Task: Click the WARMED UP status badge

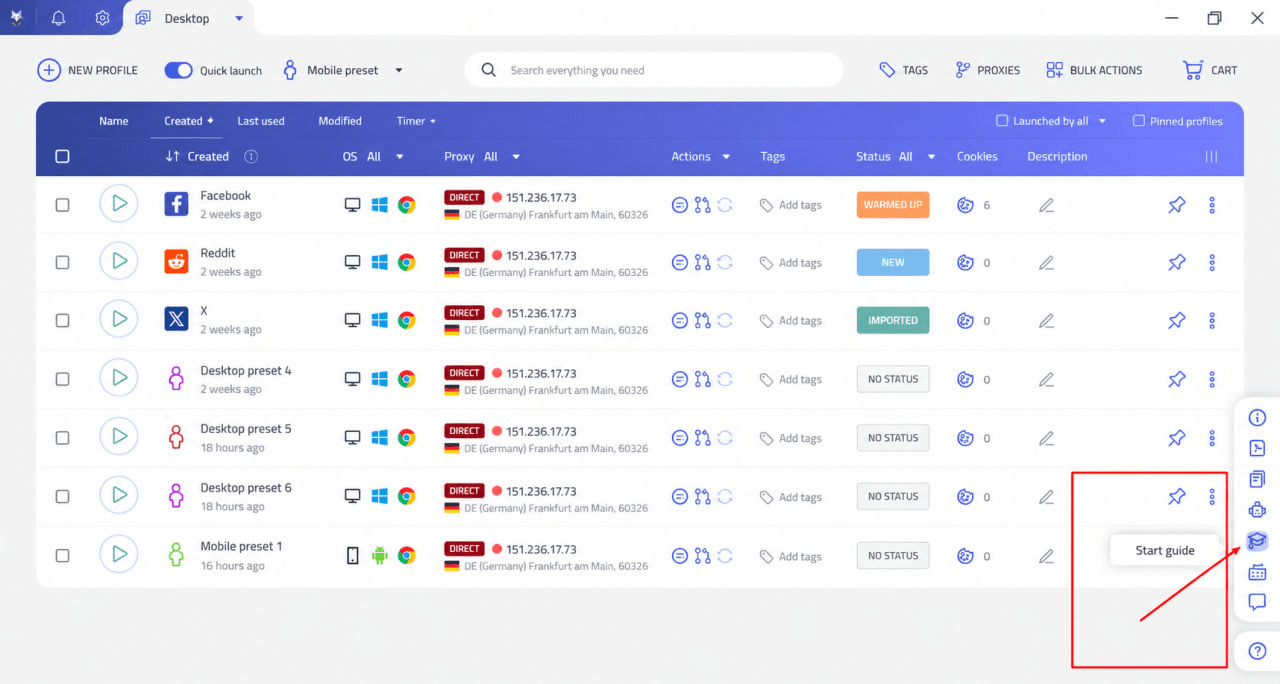Action: coord(893,205)
